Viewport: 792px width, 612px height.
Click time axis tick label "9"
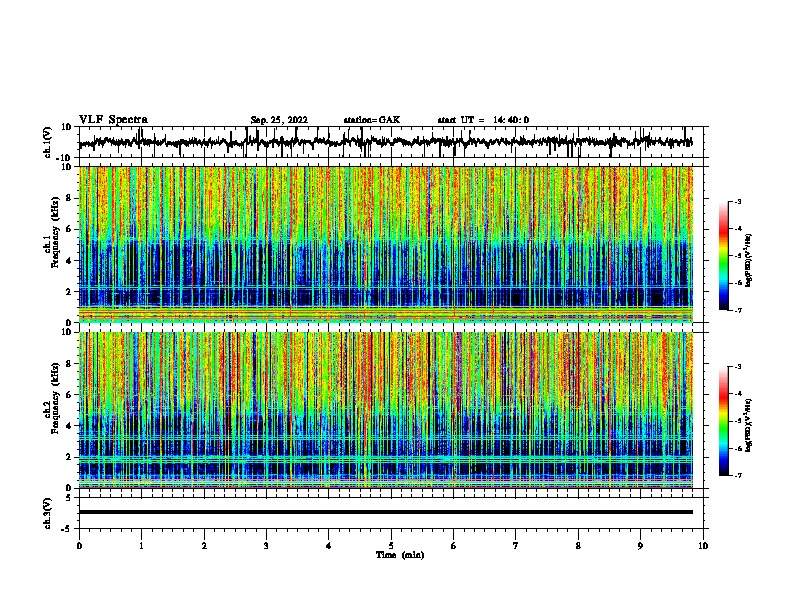click(640, 546)
